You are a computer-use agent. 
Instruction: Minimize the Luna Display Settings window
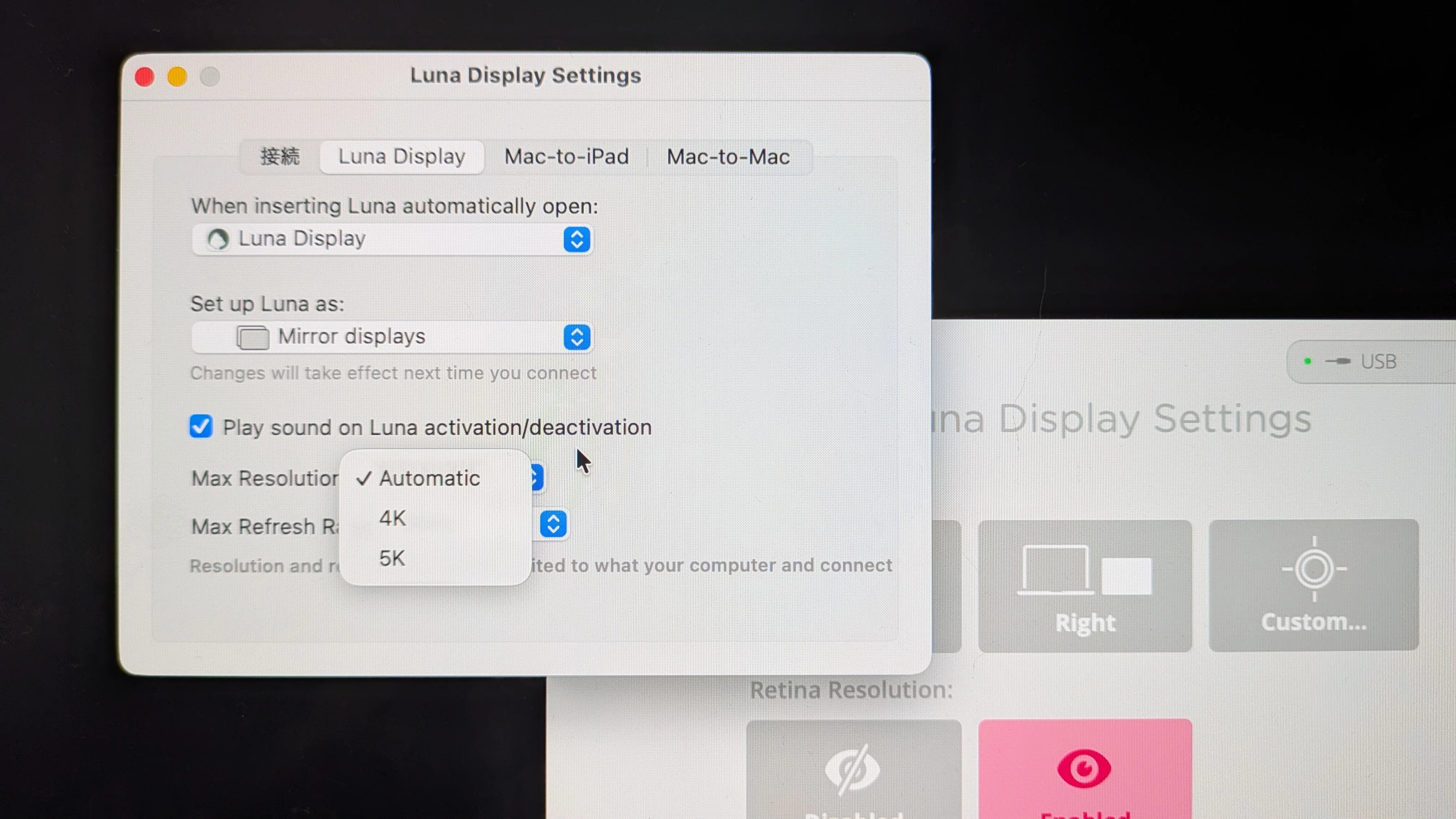177,76
